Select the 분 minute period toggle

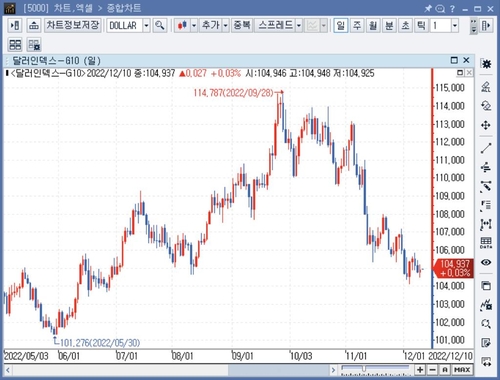[x=389, y=26]
